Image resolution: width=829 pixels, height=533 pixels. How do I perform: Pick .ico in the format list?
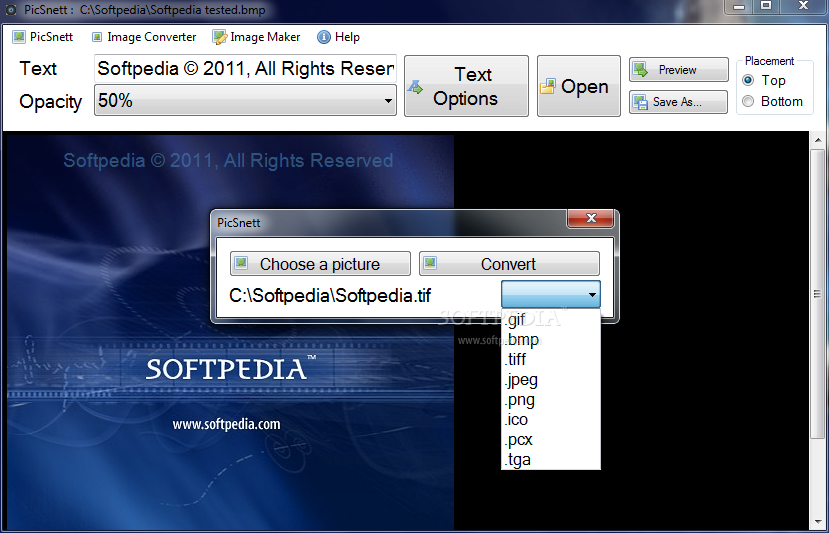tap(551, 420)
